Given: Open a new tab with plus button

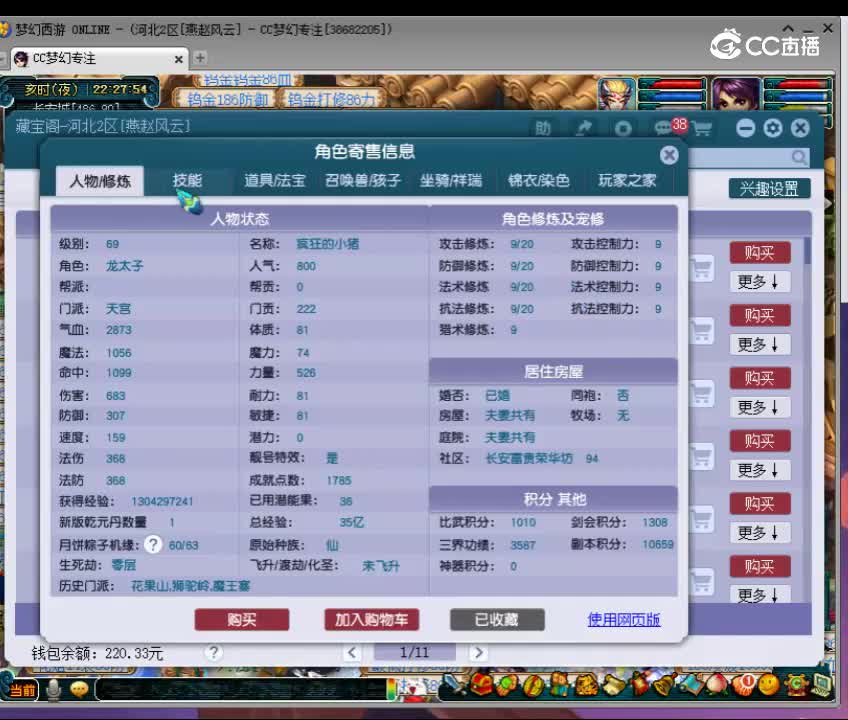Looking at the screenshot, I should pyautogui.click(x=200, y=57).
